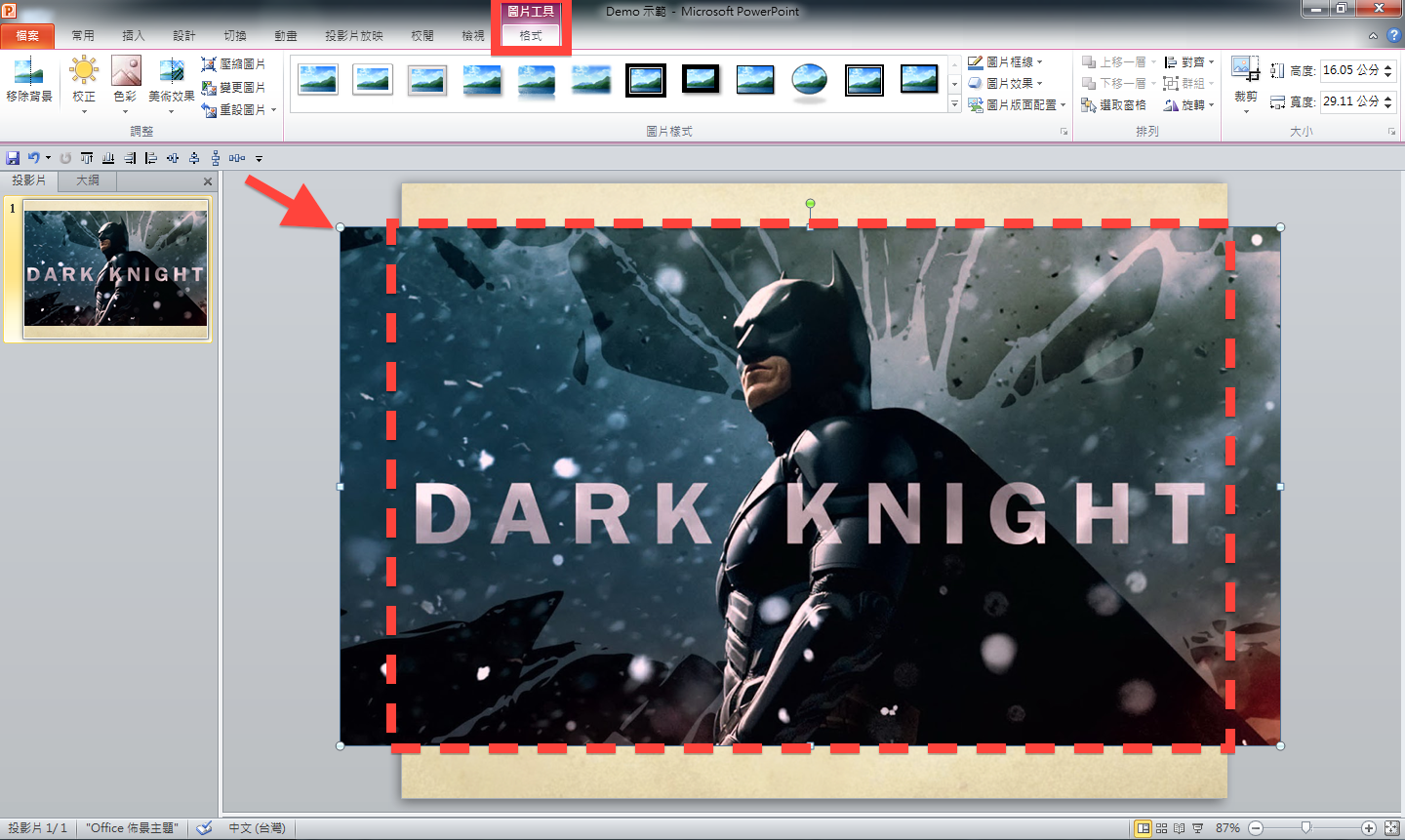Open the 圖片版面配置 picture layout dropdown
This screenshot has width=1405, height=840.
pos(1018,105)
